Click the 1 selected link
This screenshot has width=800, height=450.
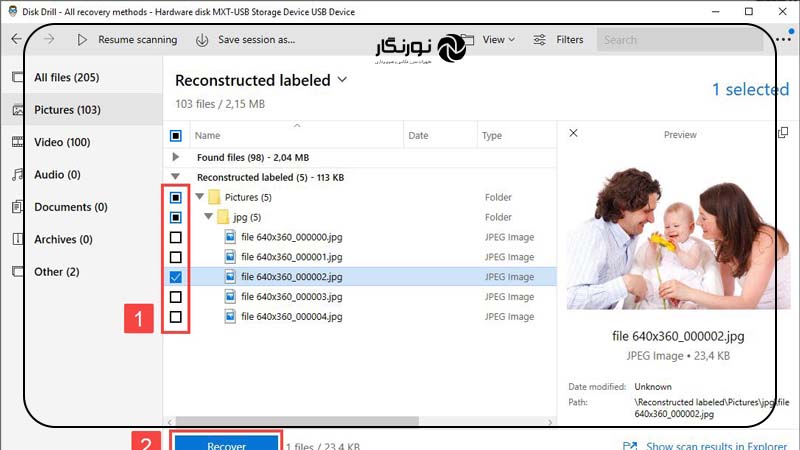[x=751, y=89]
